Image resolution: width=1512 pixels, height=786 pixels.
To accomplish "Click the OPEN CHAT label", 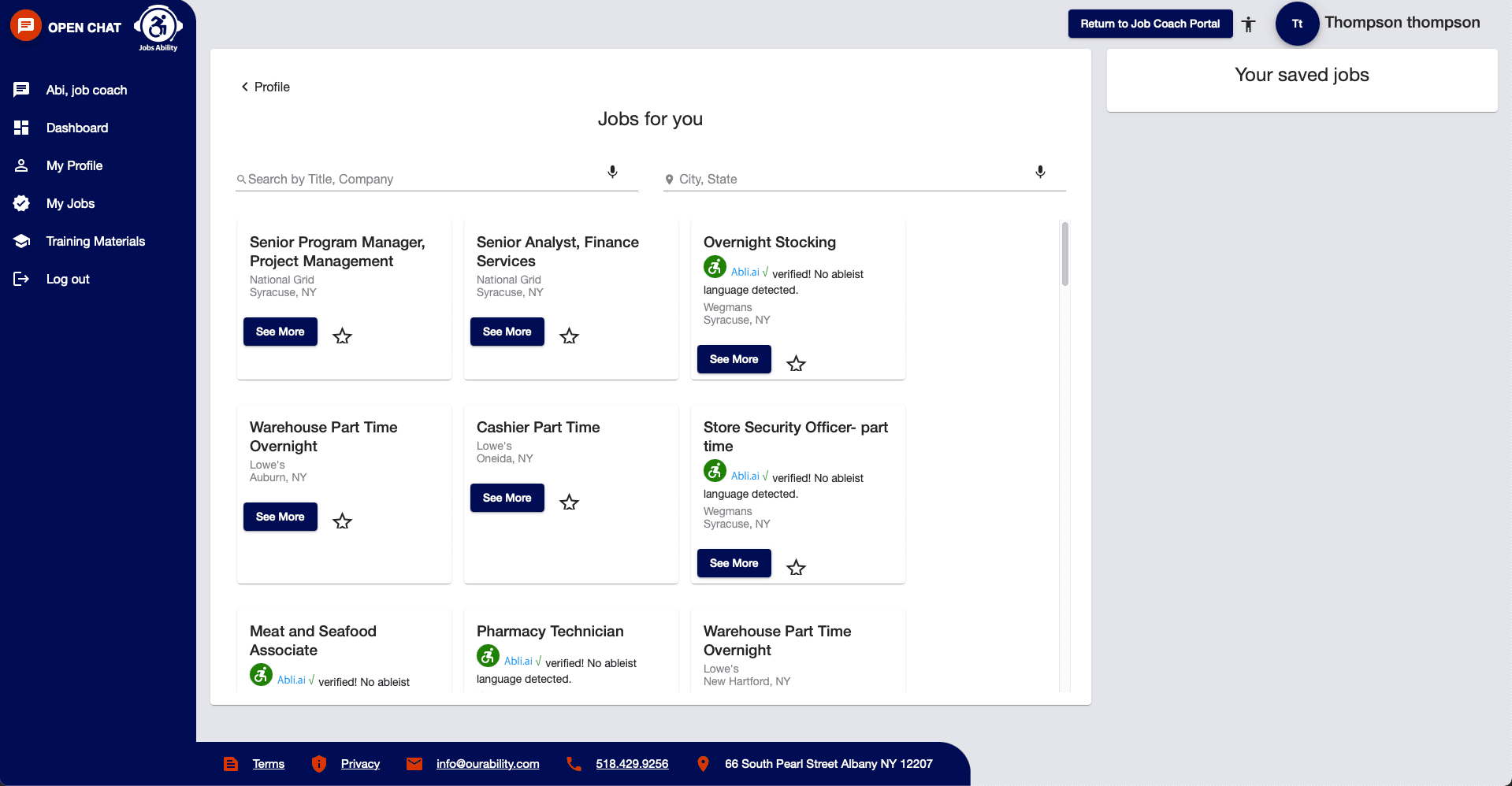I will 84,28.
